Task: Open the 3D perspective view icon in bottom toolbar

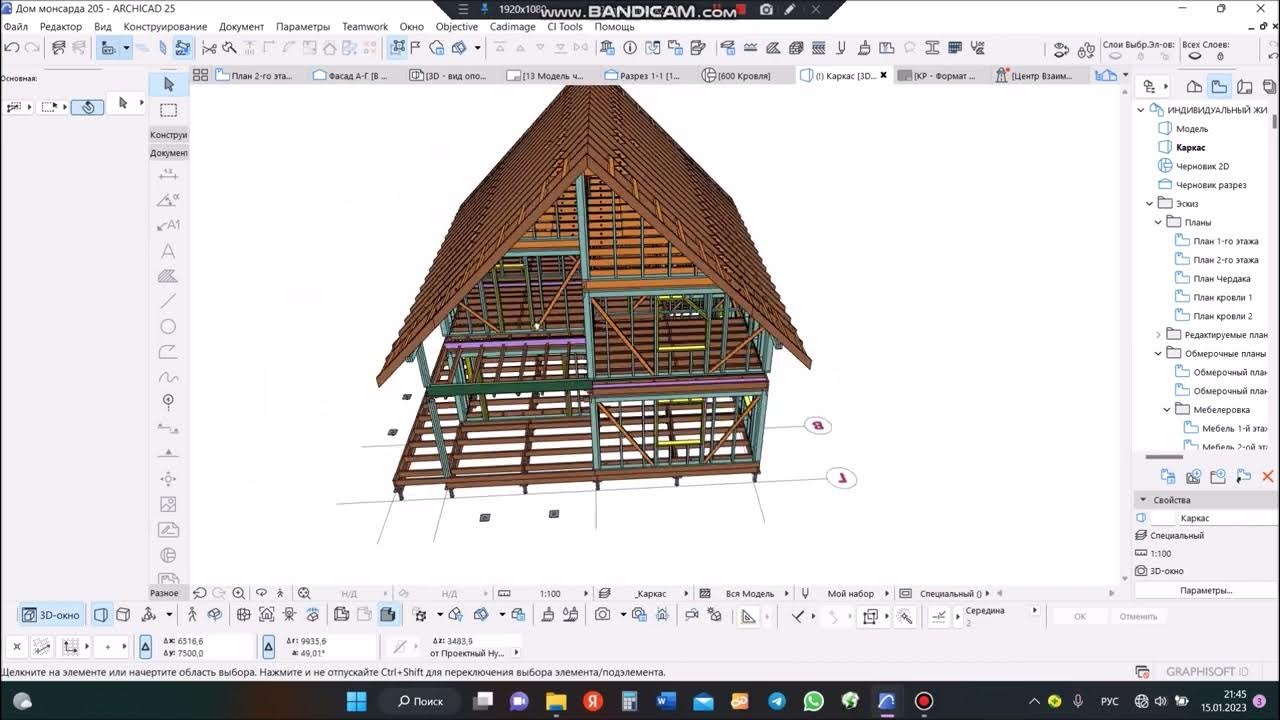Action: click(101, 615)
